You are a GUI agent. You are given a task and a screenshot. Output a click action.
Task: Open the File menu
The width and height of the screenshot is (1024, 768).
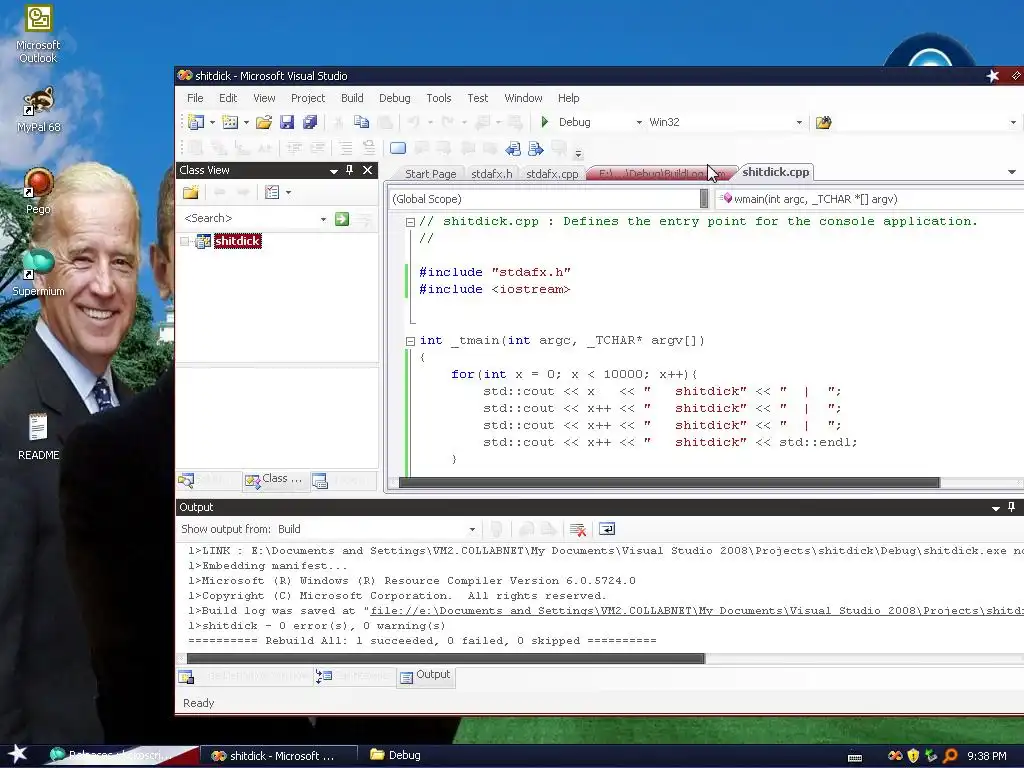coord(195,98)
